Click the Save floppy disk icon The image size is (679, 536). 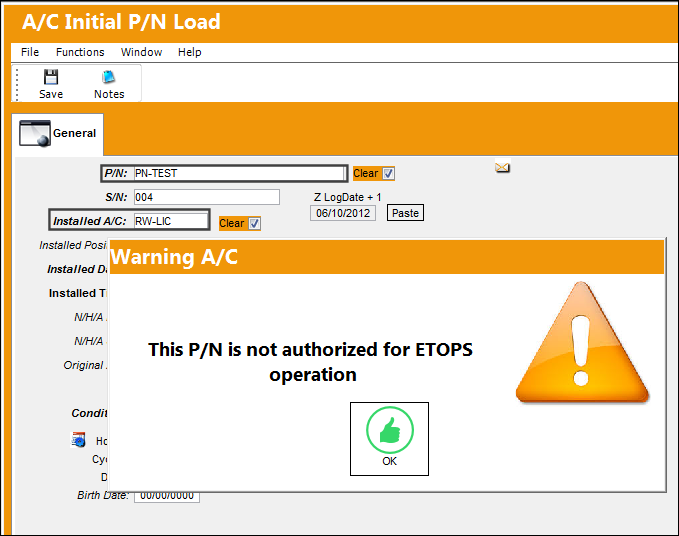pos(51,77)
